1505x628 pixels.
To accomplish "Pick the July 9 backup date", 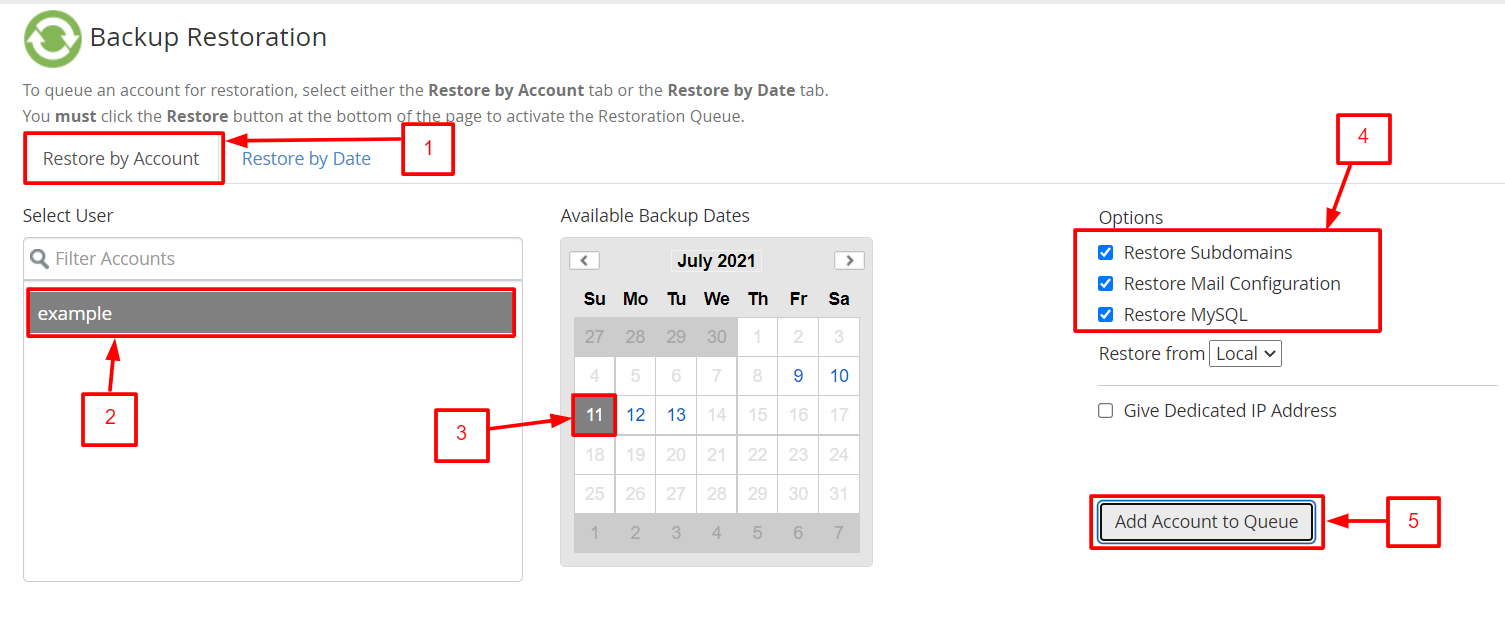I will point(798,376).
